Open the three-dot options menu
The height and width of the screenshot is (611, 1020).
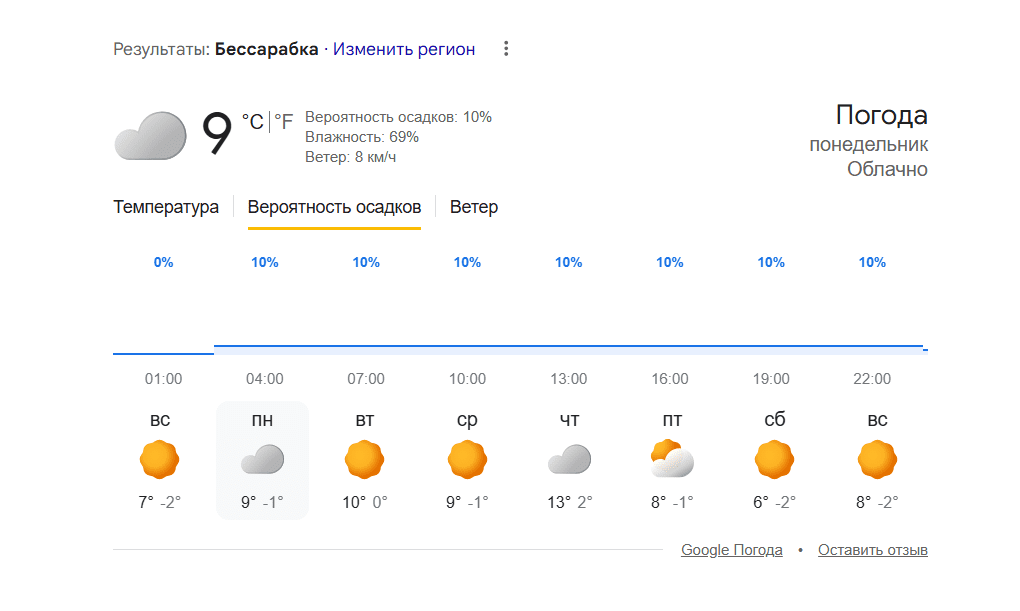click(x=506, y=49)
